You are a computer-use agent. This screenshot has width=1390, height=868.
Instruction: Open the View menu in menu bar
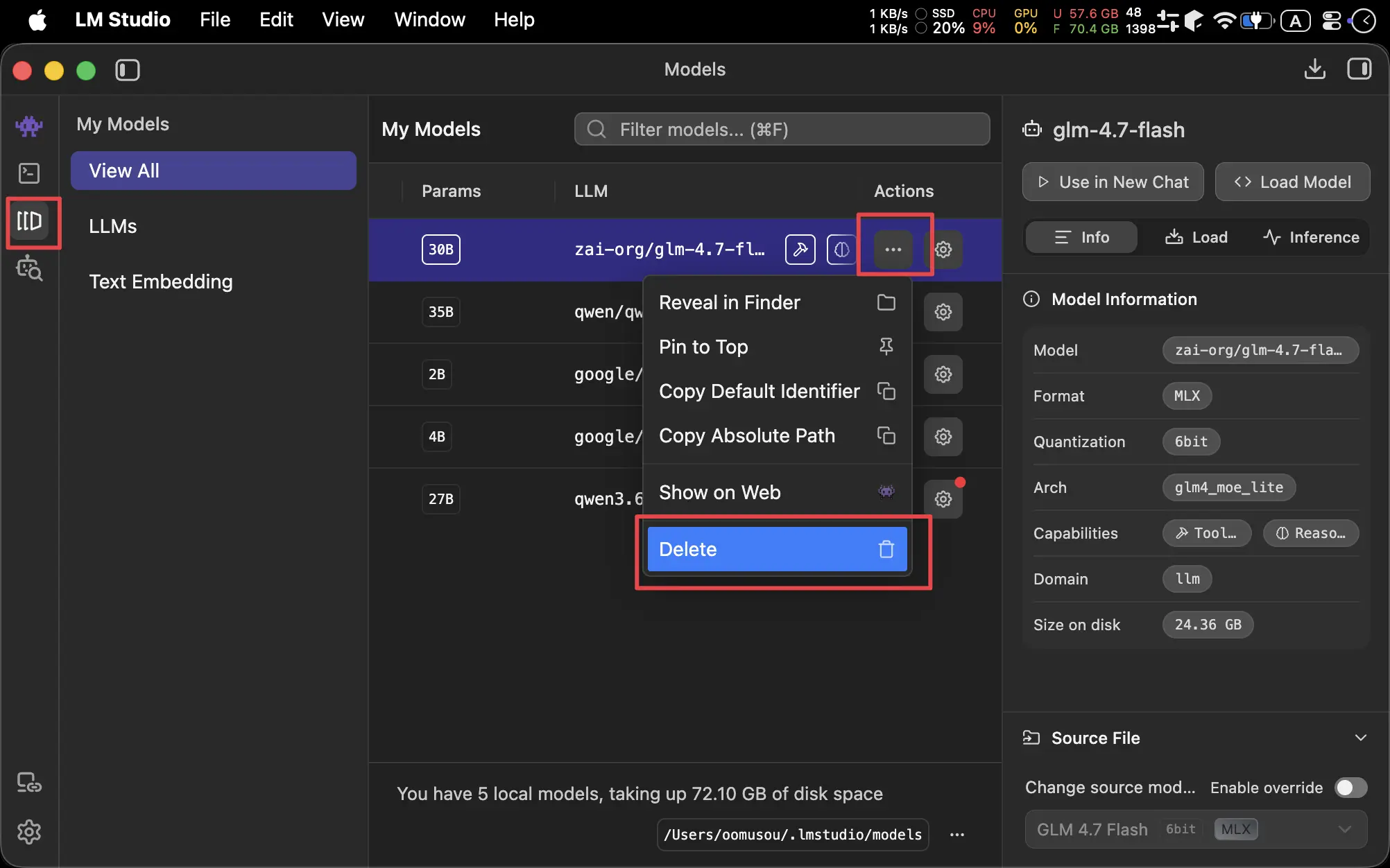(x=343, y=19)
